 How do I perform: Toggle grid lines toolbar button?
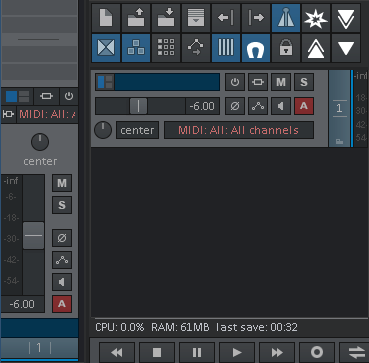coord(226,48)
